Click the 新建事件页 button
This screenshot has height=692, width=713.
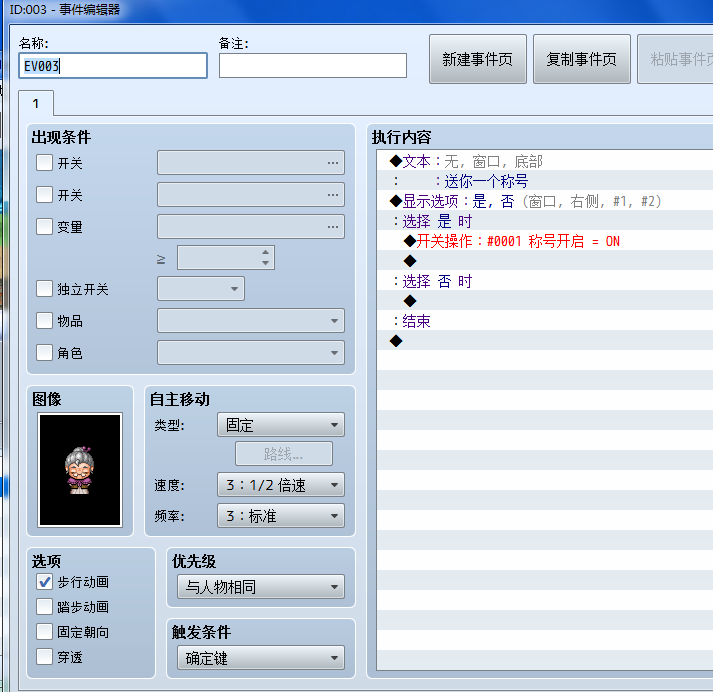pyautogui.click(x=477, y=59)
